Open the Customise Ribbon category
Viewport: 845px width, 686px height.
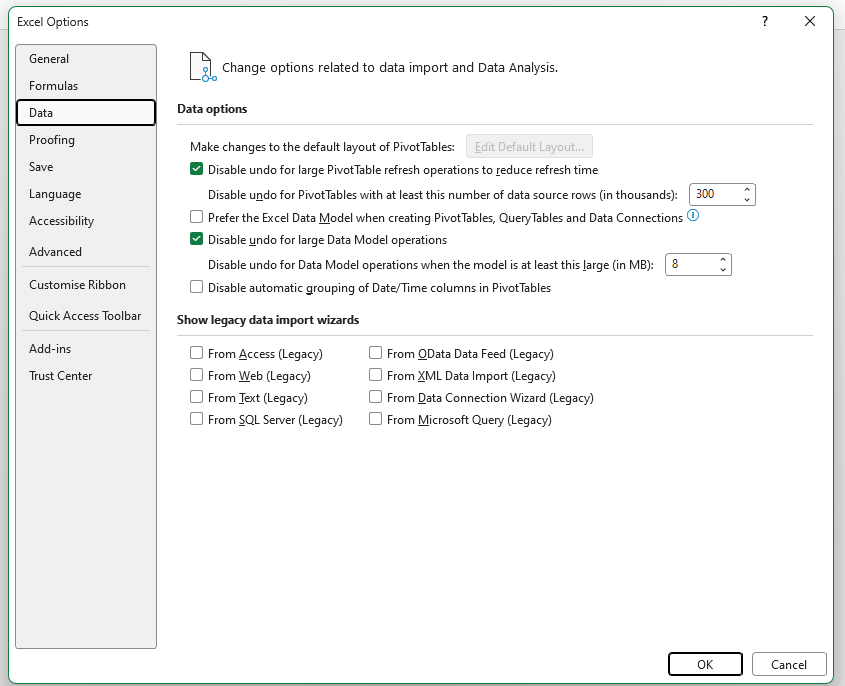(86, 285)
